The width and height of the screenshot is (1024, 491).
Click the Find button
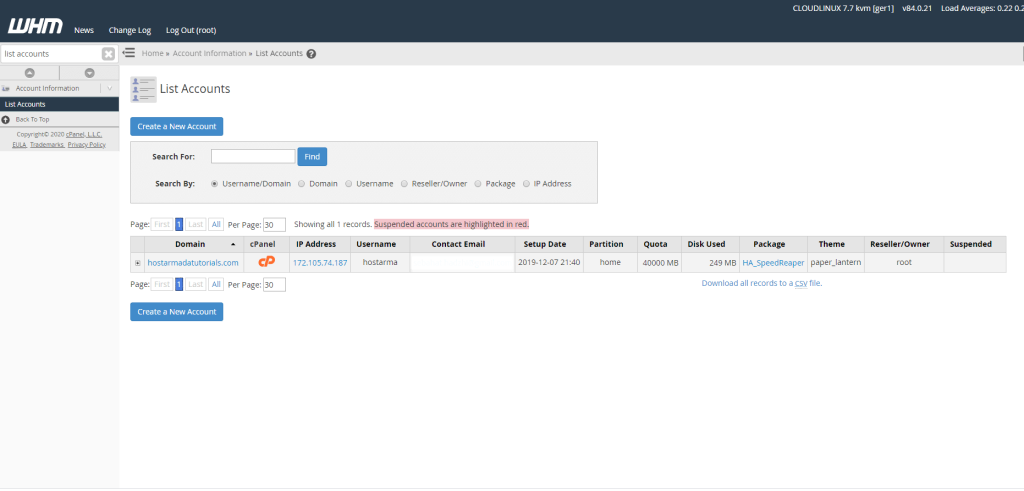coord(312,157)
